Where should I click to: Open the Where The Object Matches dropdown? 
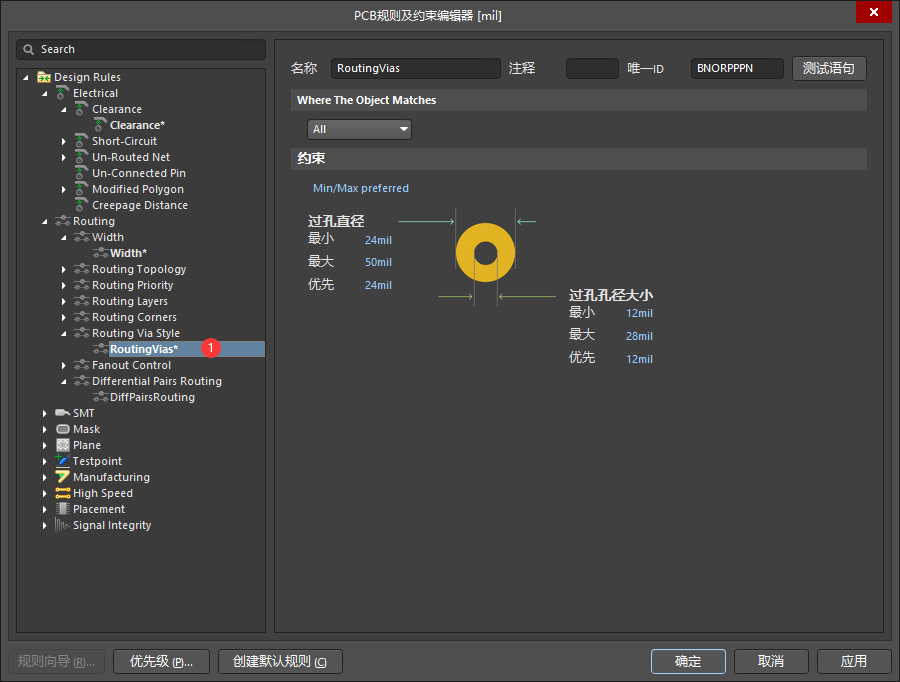359,129
